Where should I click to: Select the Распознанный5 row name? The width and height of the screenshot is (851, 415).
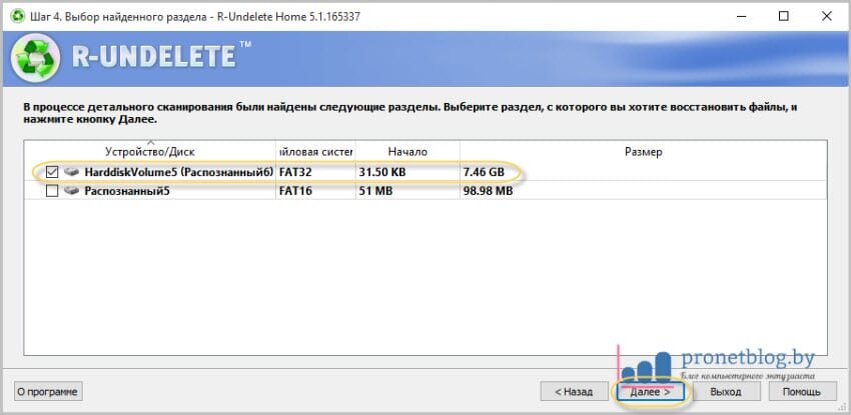coord(127,191)
